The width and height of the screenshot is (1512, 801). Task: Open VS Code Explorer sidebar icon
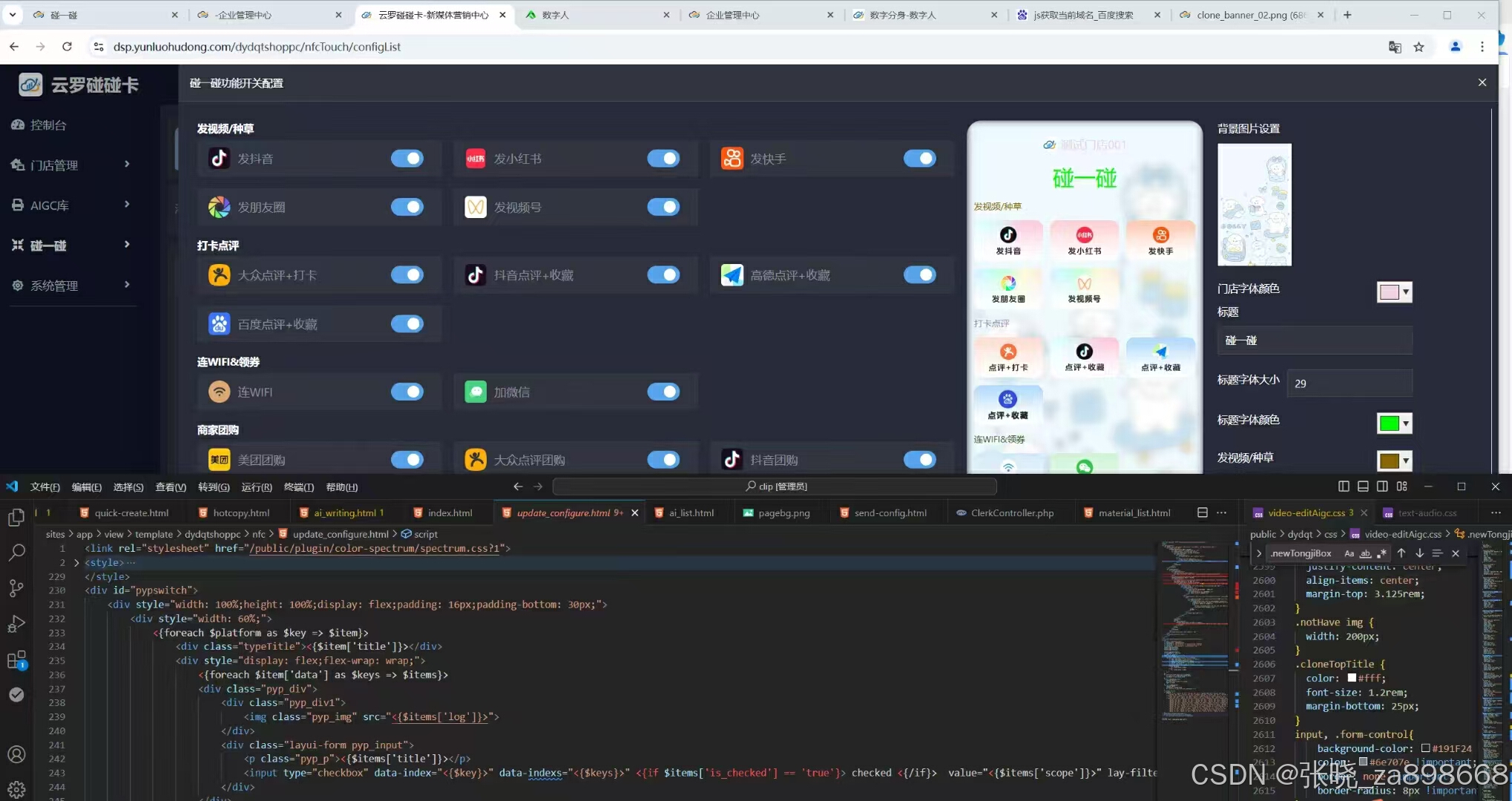pyautogui.click(x=16, y=517)
